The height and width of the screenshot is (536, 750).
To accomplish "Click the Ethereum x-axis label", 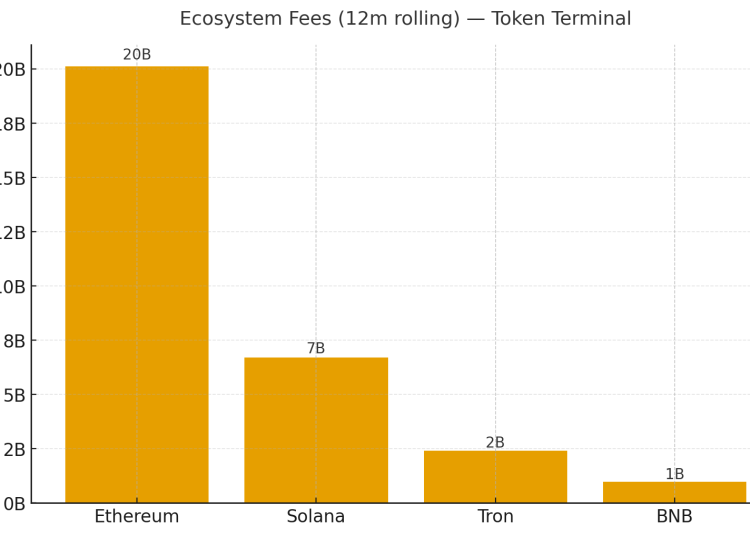I will [x=137, y=517].
